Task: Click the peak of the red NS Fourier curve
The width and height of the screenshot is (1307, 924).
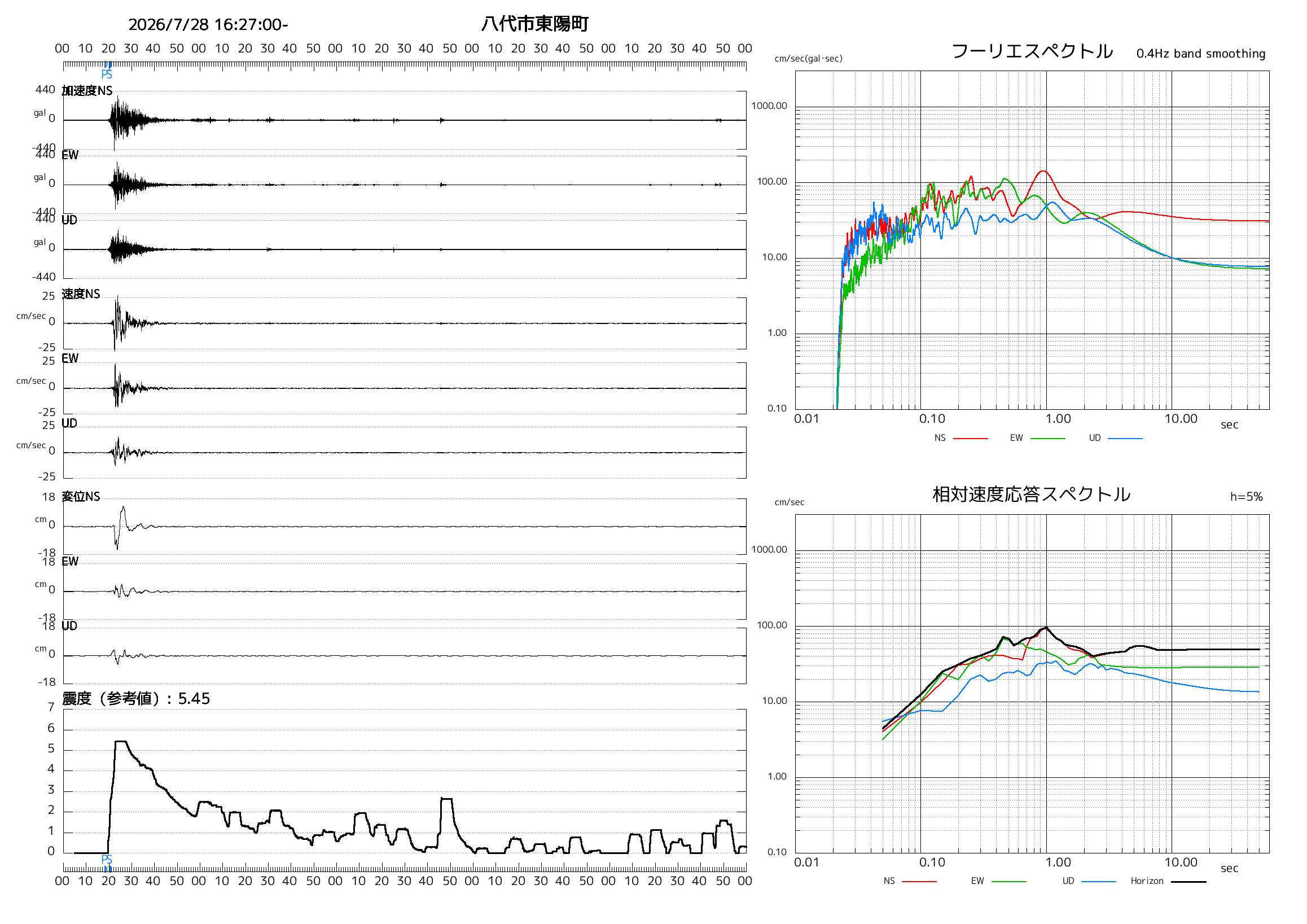Action: click(1043, 172)
